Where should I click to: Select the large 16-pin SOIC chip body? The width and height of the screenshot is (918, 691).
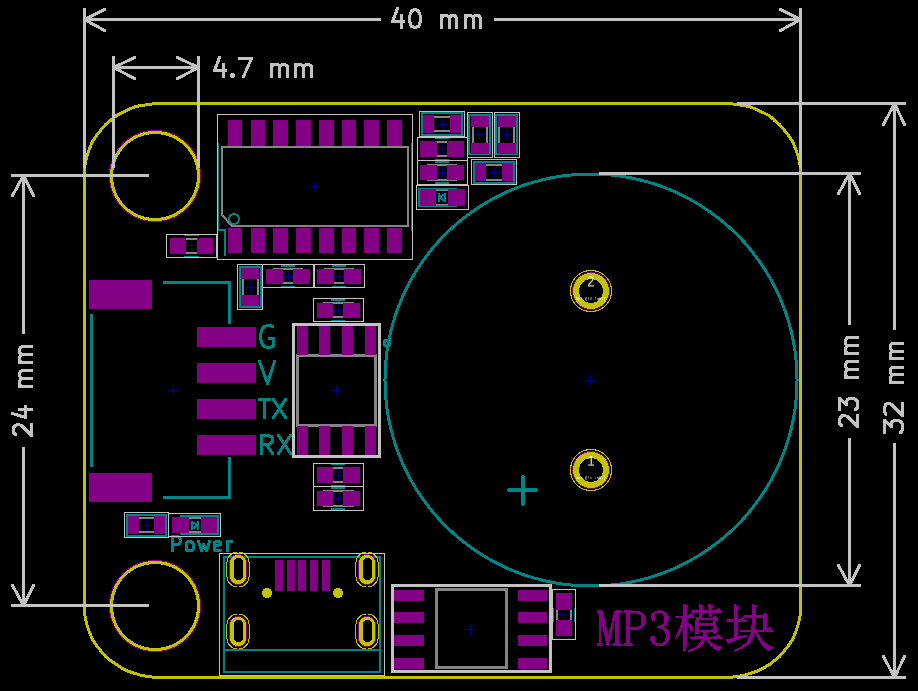[315, 187]
